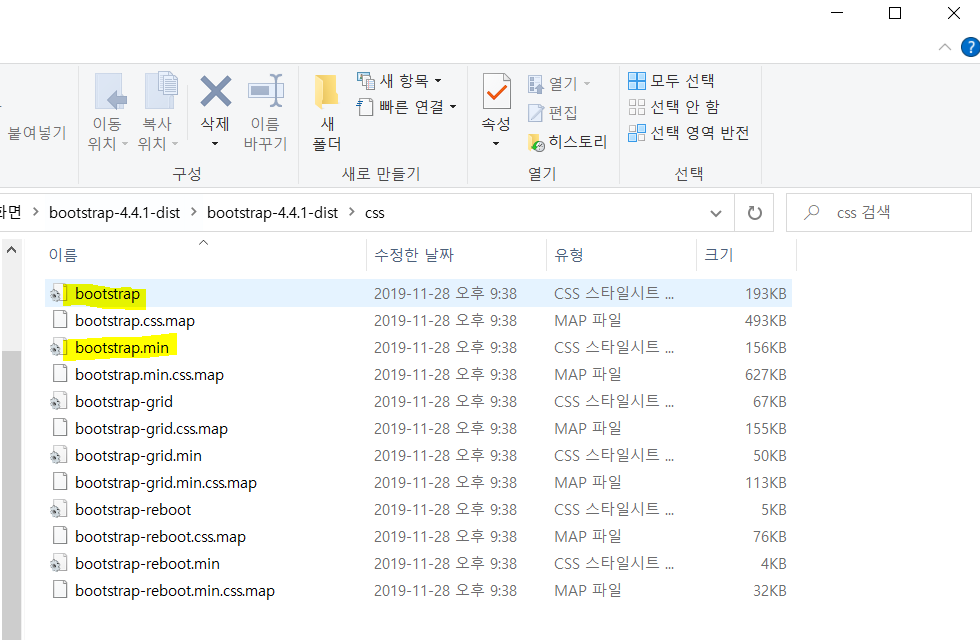
Task: Click the History (히스토리) button
Action: click(x=568, y=142)
